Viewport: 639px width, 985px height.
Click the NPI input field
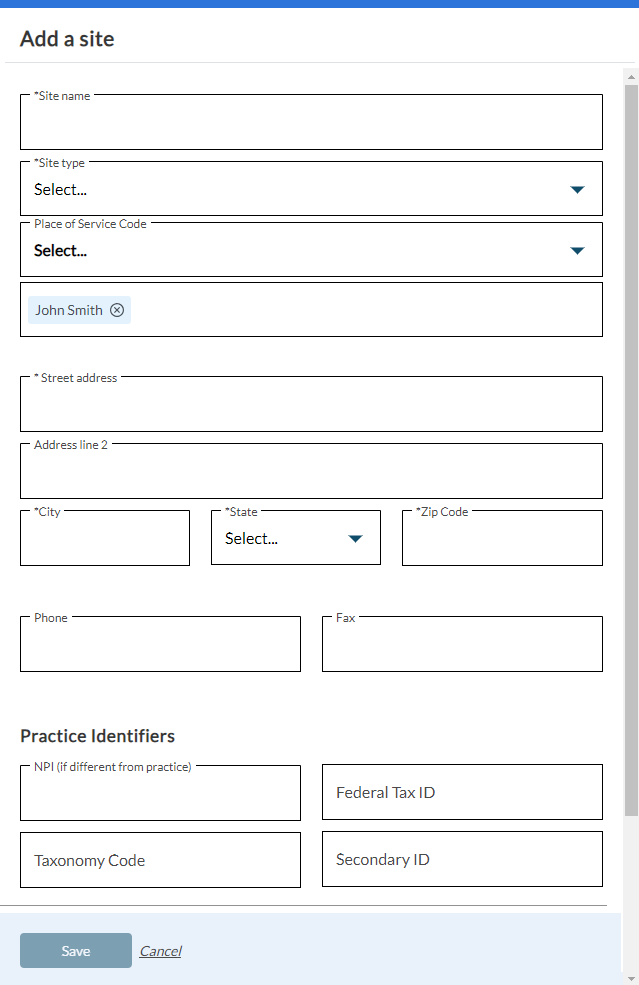pos(160,795)
